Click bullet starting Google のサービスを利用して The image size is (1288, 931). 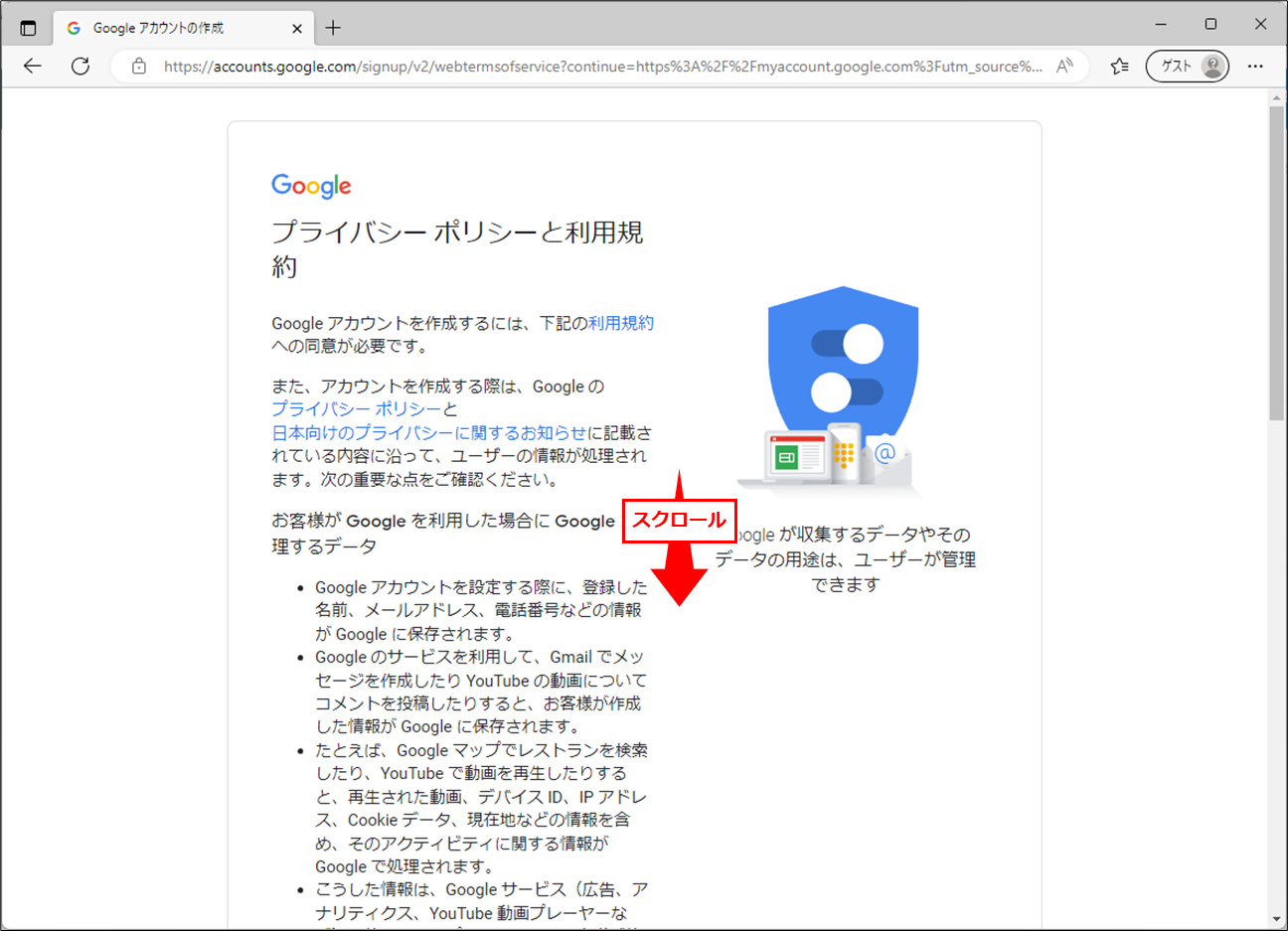(x=481, y=693)
